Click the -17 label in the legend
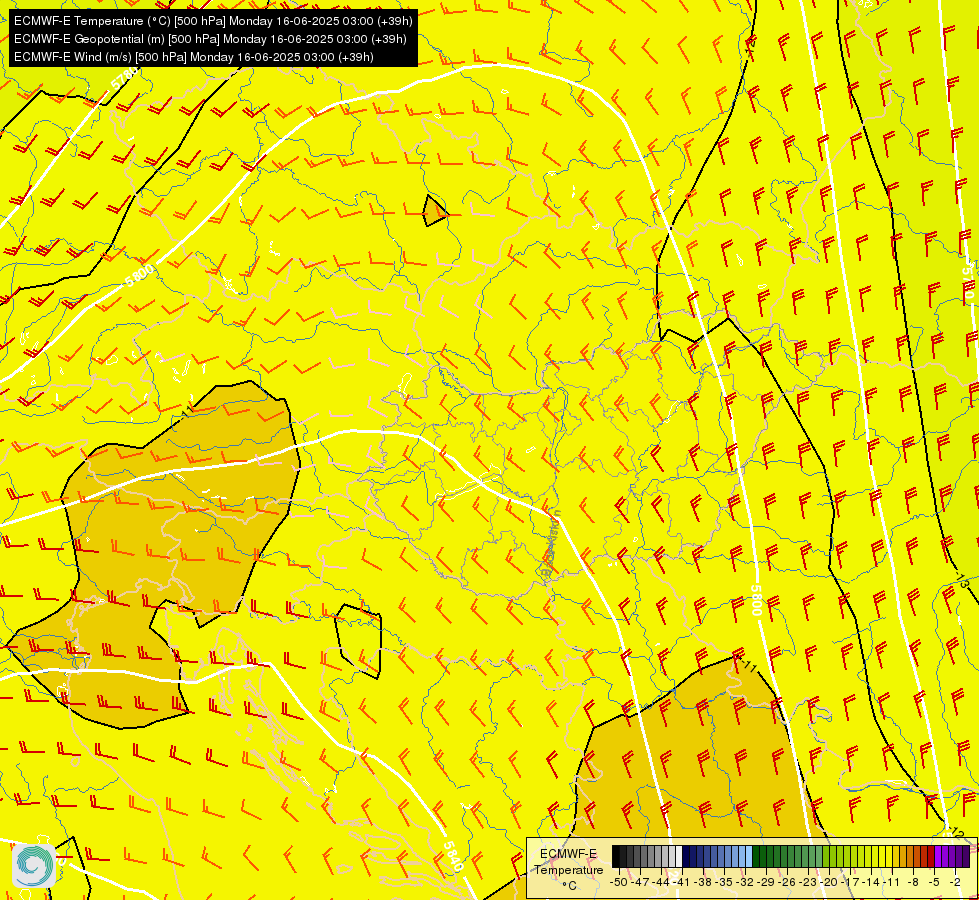Image resolution: width=979 pixels, height=900 pixels. click(x=852, y=882)
